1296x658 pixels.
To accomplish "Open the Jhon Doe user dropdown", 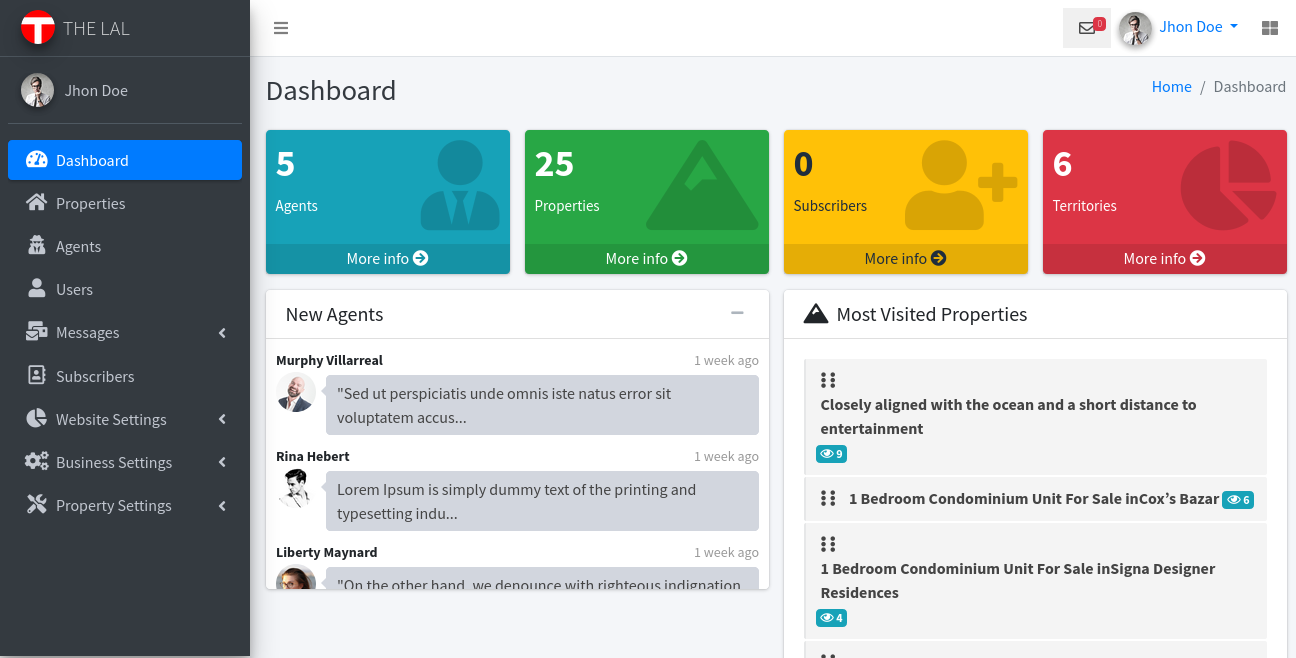I will [x=1179, y=28].
